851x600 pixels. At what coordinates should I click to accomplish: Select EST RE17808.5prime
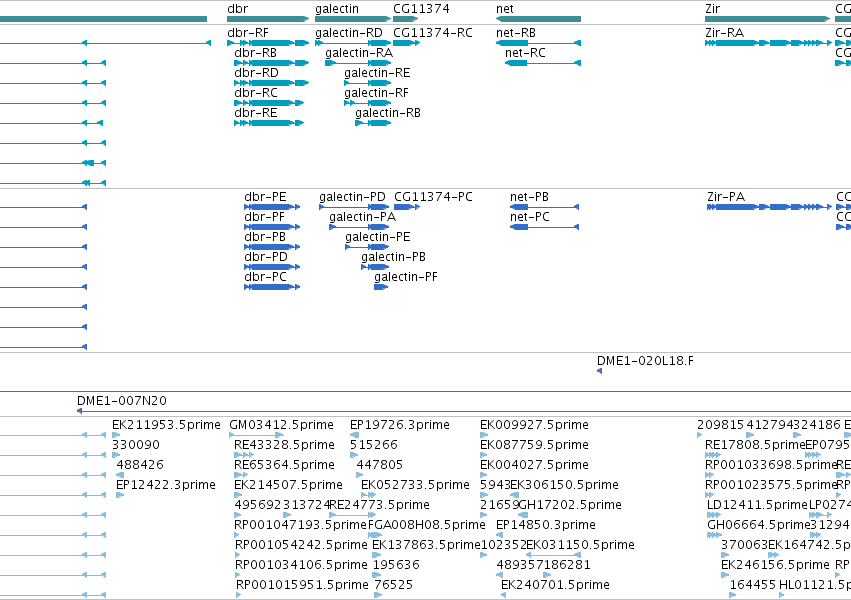pyautogui.click(x=755, y=445)
